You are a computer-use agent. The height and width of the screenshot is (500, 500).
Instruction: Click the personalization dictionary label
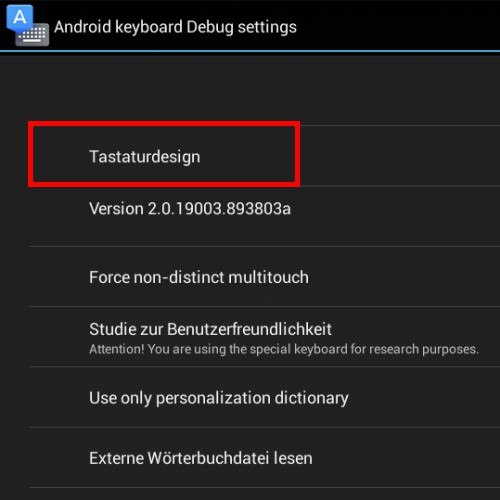[x=252, y=398]
